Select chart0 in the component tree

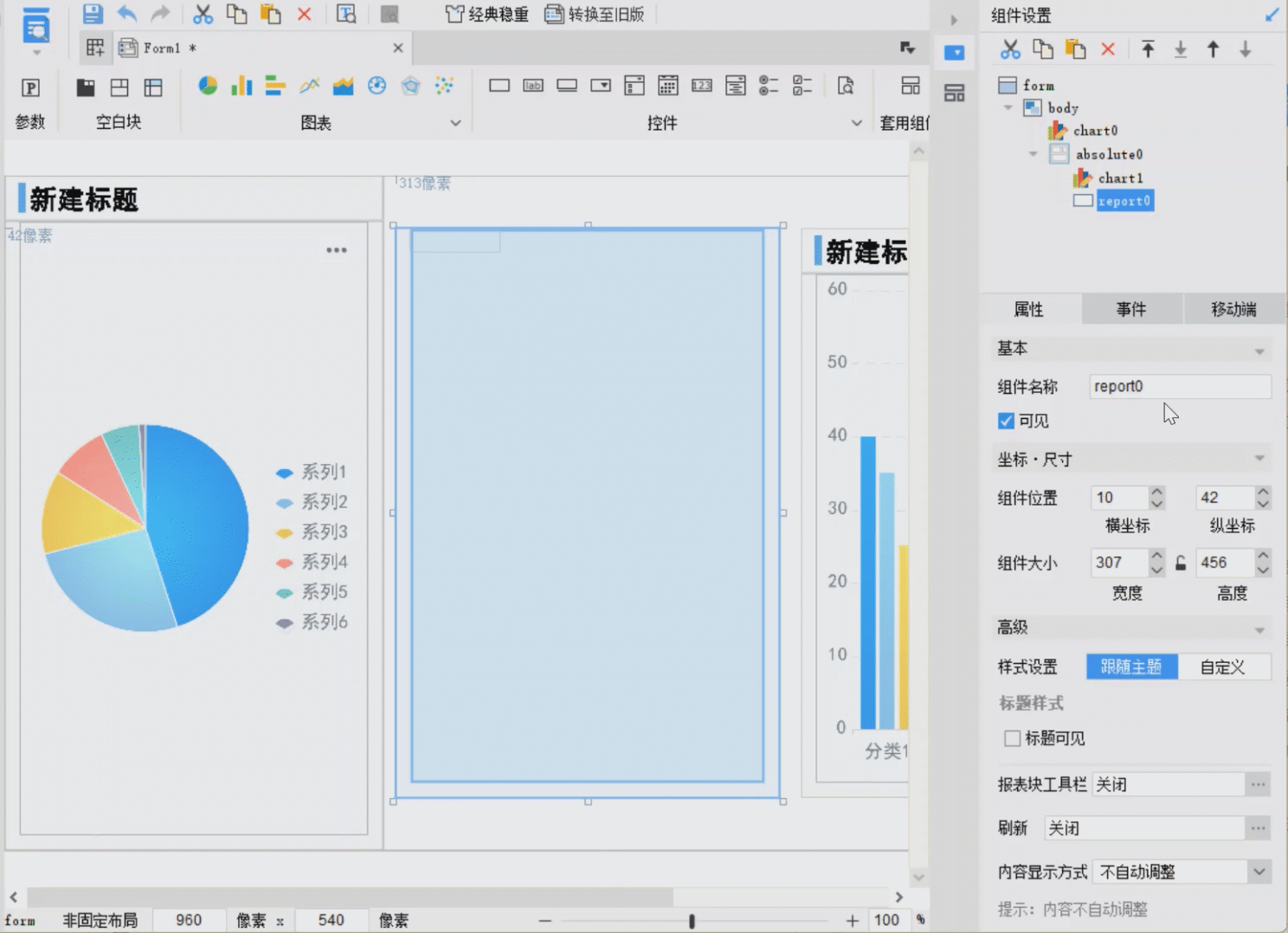(x=1096, y=131)
